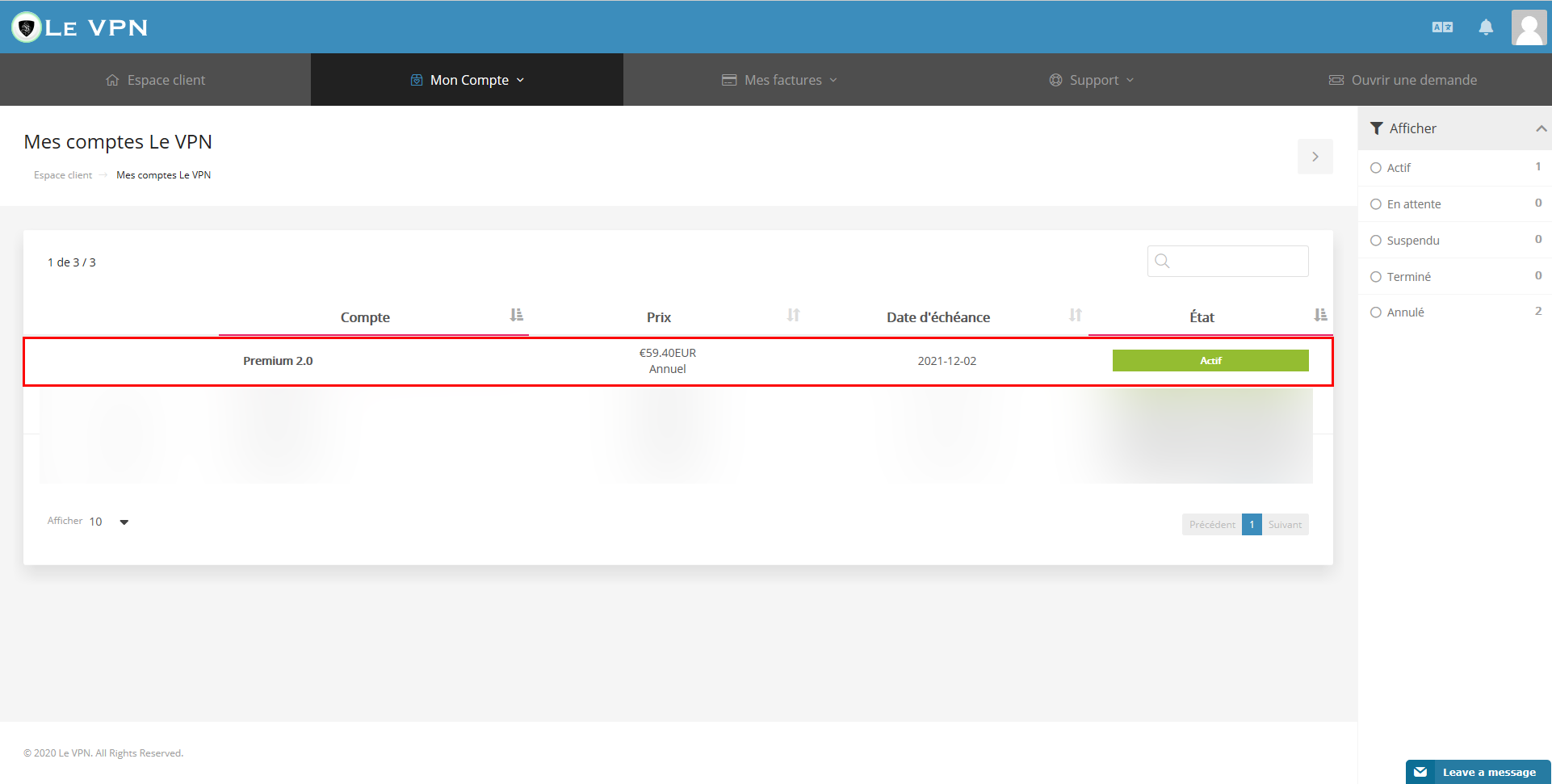Viewport: 1552px width, 784px height.
Task: Click the Compte column sort icon
Action: (517, 315)
